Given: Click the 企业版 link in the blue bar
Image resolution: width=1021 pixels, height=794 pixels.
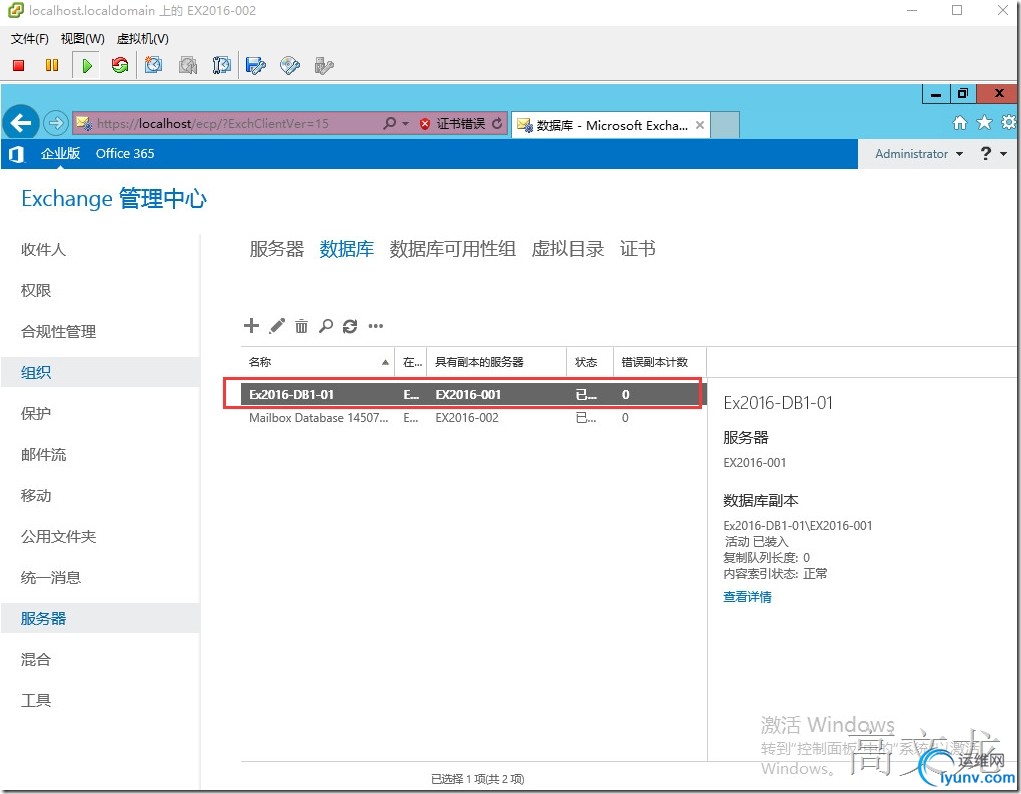Looking at the screenshot, I should 60,154.
